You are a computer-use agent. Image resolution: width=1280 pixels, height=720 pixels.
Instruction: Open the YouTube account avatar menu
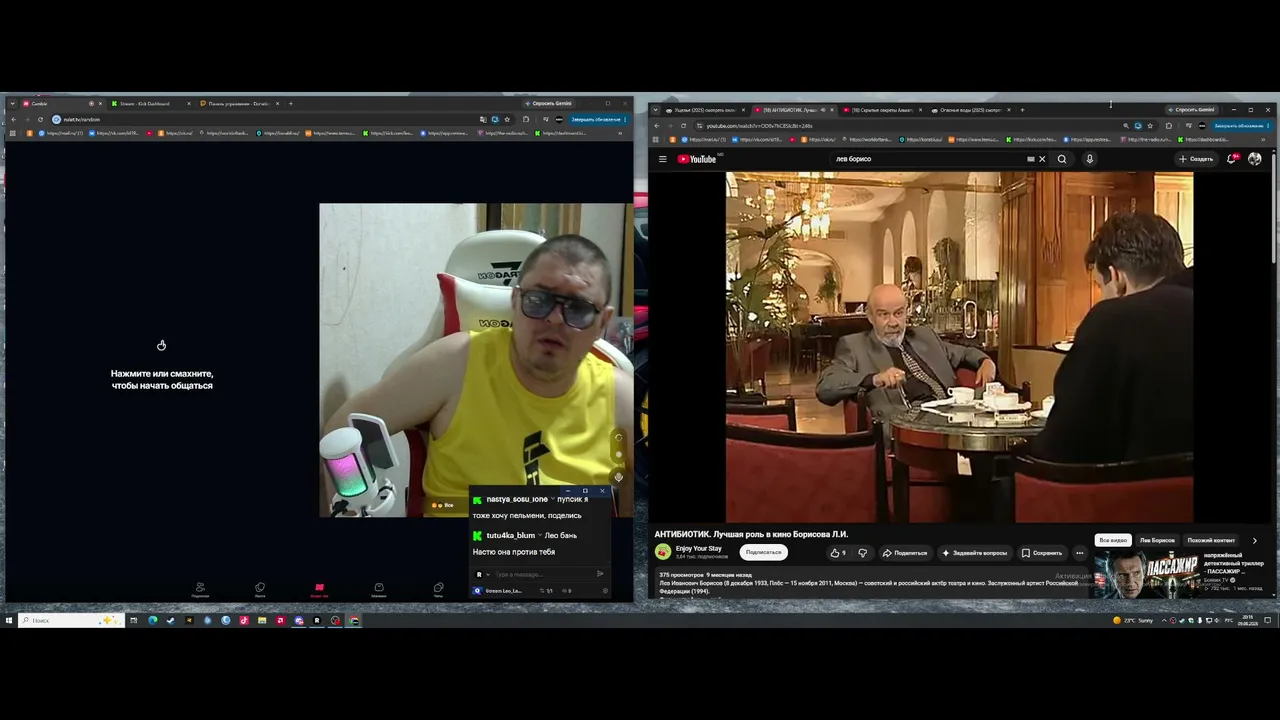point(1255,159)
